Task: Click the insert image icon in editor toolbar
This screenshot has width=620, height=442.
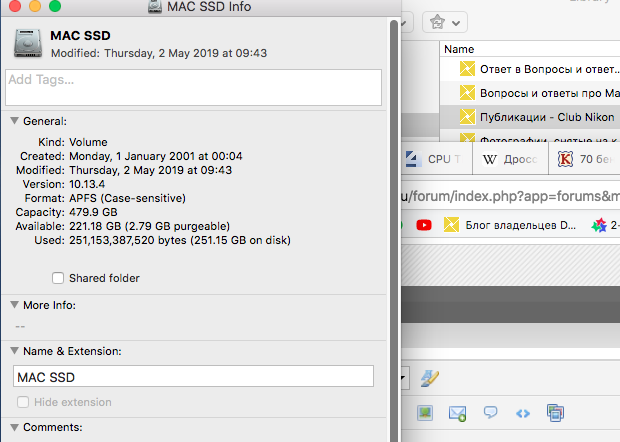Action: pos(425,413)
